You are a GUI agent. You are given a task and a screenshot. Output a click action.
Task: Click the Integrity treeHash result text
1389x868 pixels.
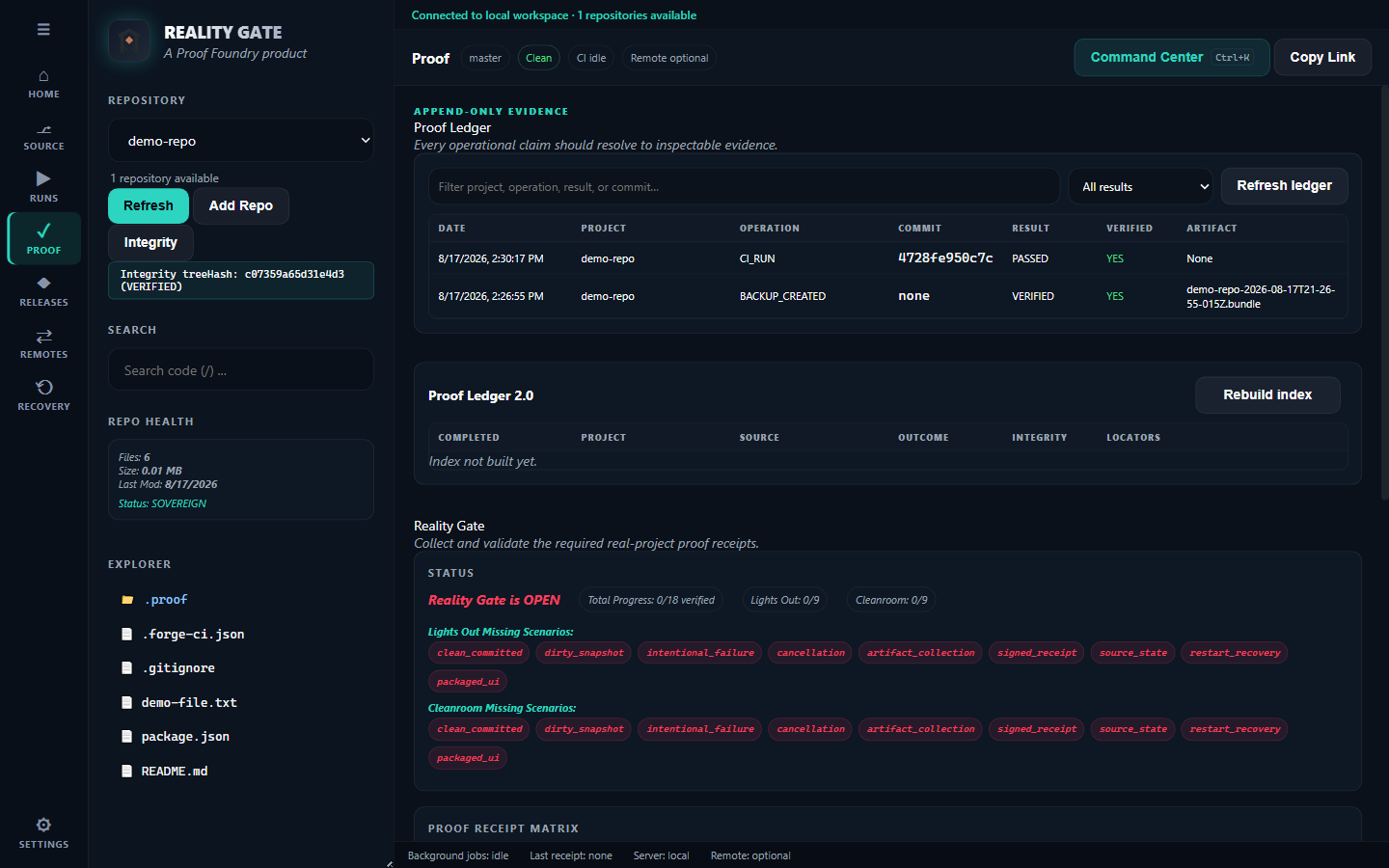pos(241,281)
